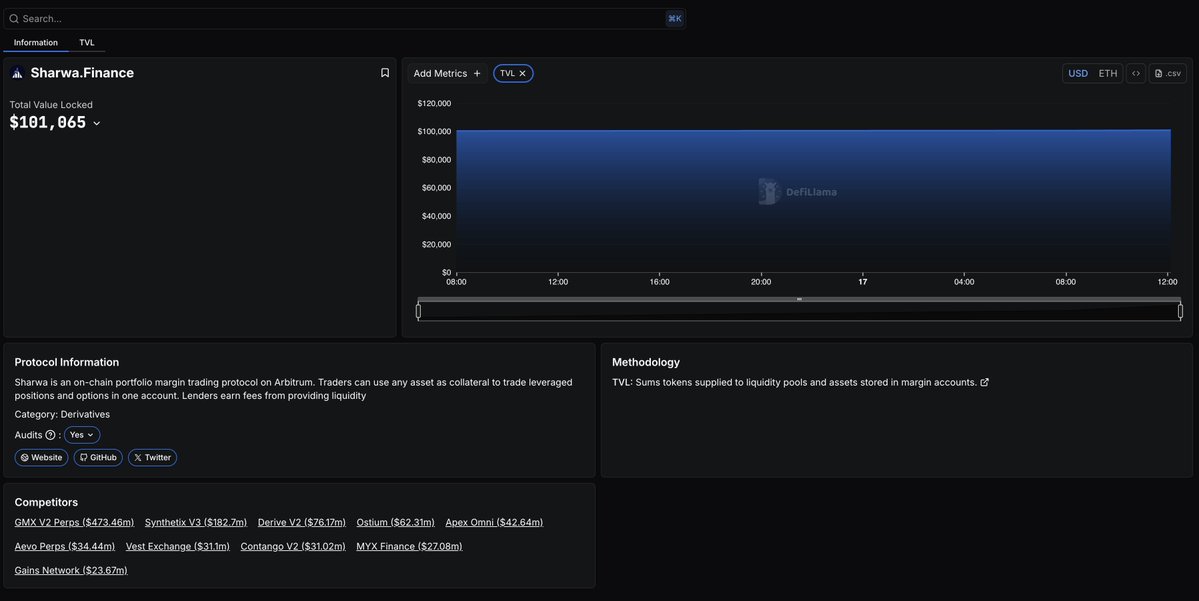The width and height of the screenshot is (1199, 601).
Task: Open Synthetix V3 competitor page
Action: pyautogui.click(x=196, y=522)
